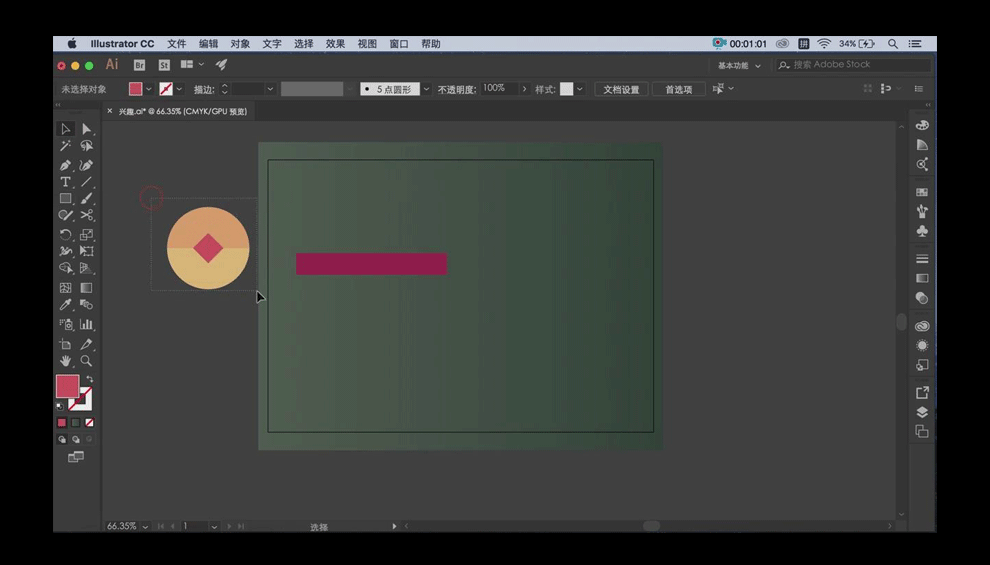
Task: Expand opacity slider arrow
Action: pos(524,89)
